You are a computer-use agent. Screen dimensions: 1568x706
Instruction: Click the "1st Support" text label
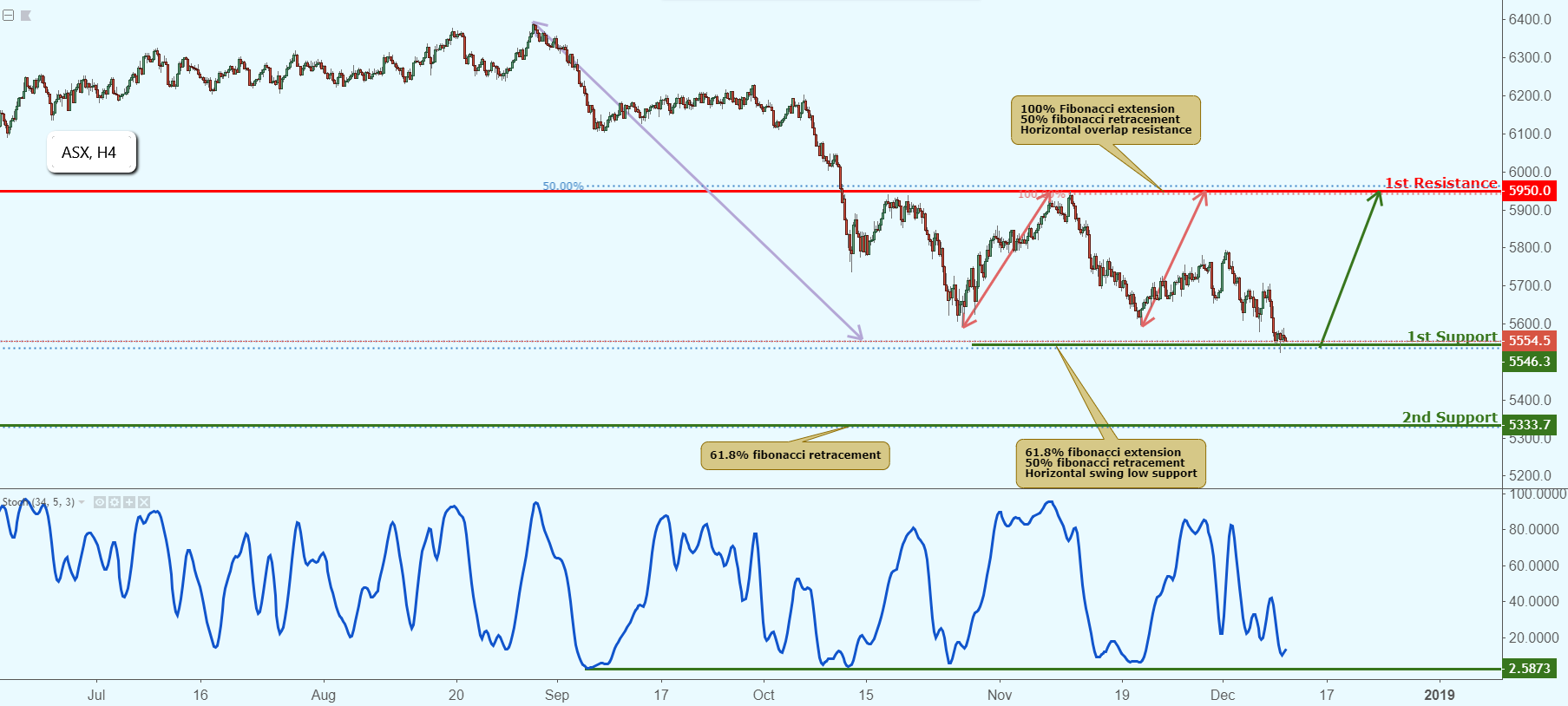click(1452, 337)
